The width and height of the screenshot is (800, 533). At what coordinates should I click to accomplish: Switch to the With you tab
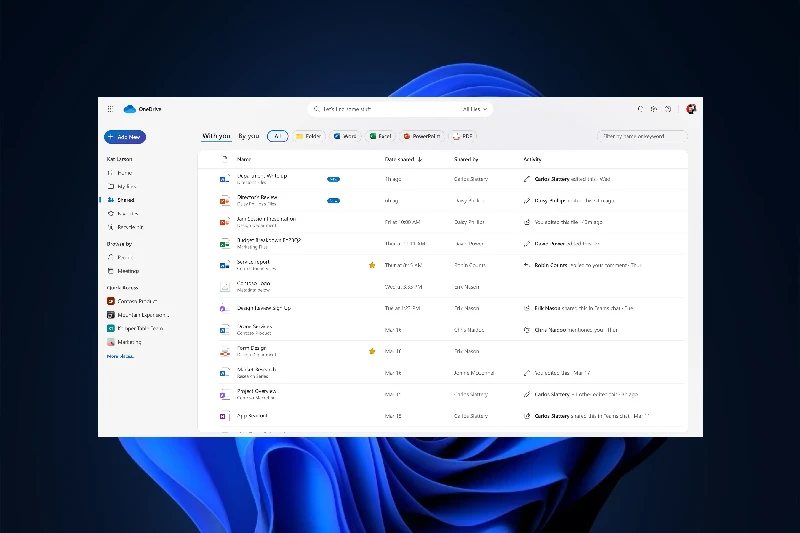[x=216, y=136]
